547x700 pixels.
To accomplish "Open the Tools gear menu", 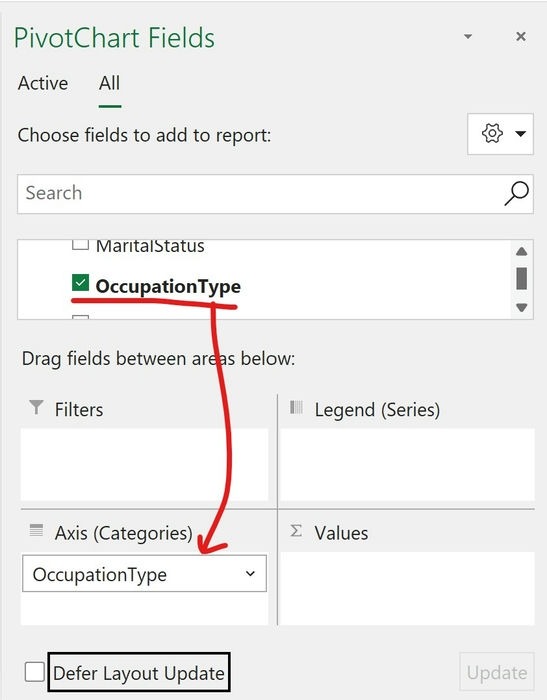I will click(500, 134).
